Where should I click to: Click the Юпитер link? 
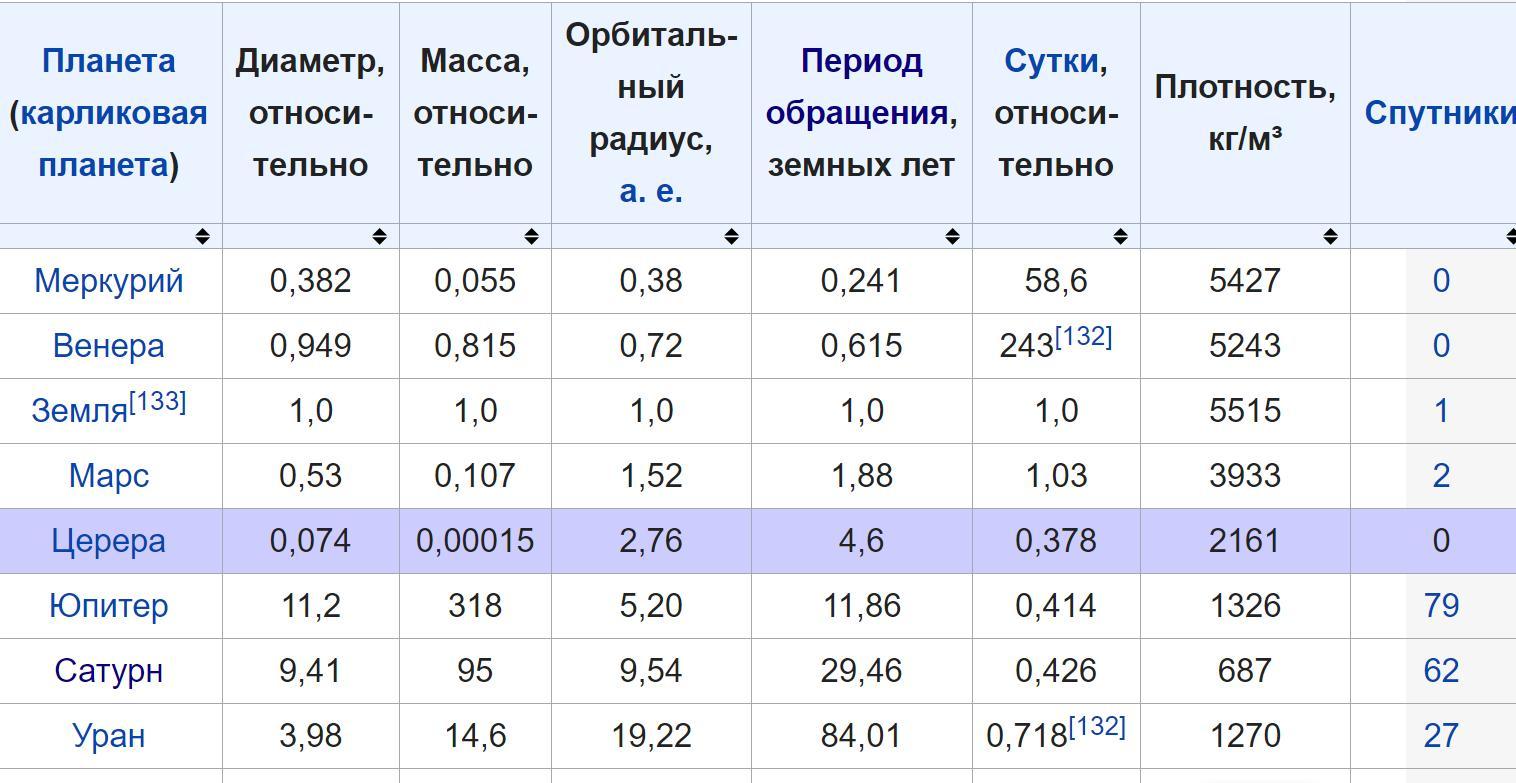click(108, 606)
